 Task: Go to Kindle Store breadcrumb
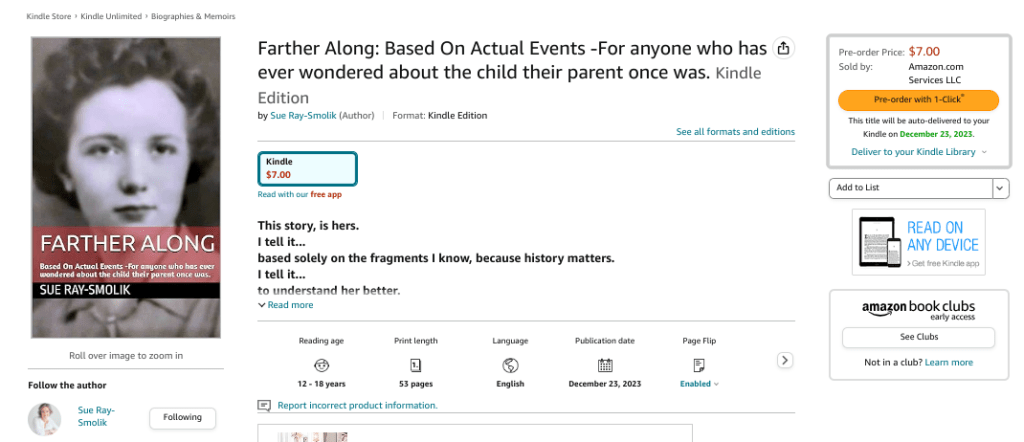(50, 17)
